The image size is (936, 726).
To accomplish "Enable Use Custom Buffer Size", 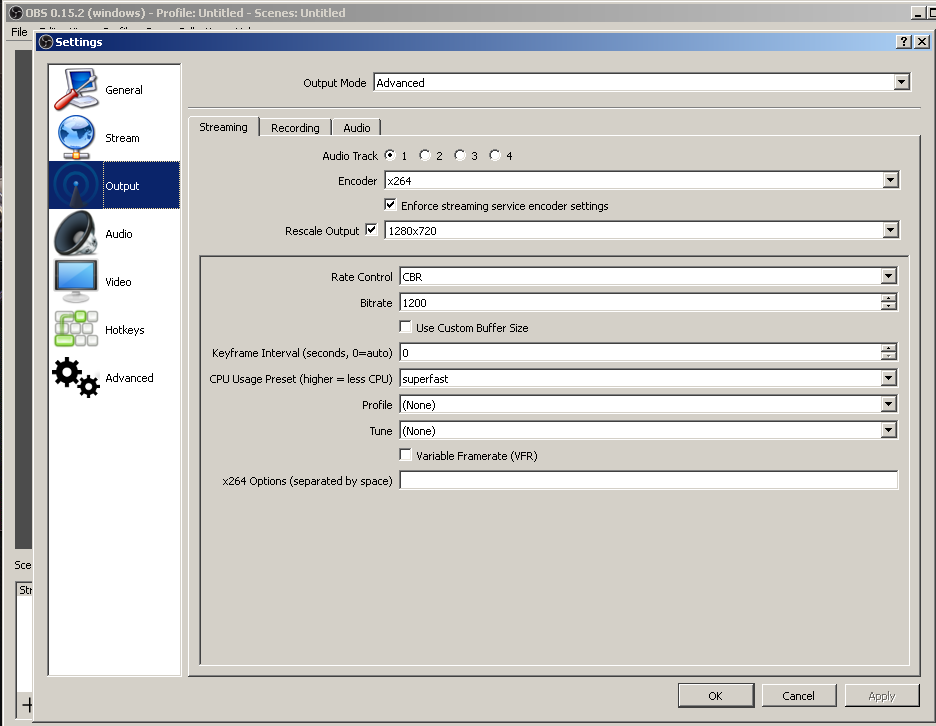I will [406, 328].
